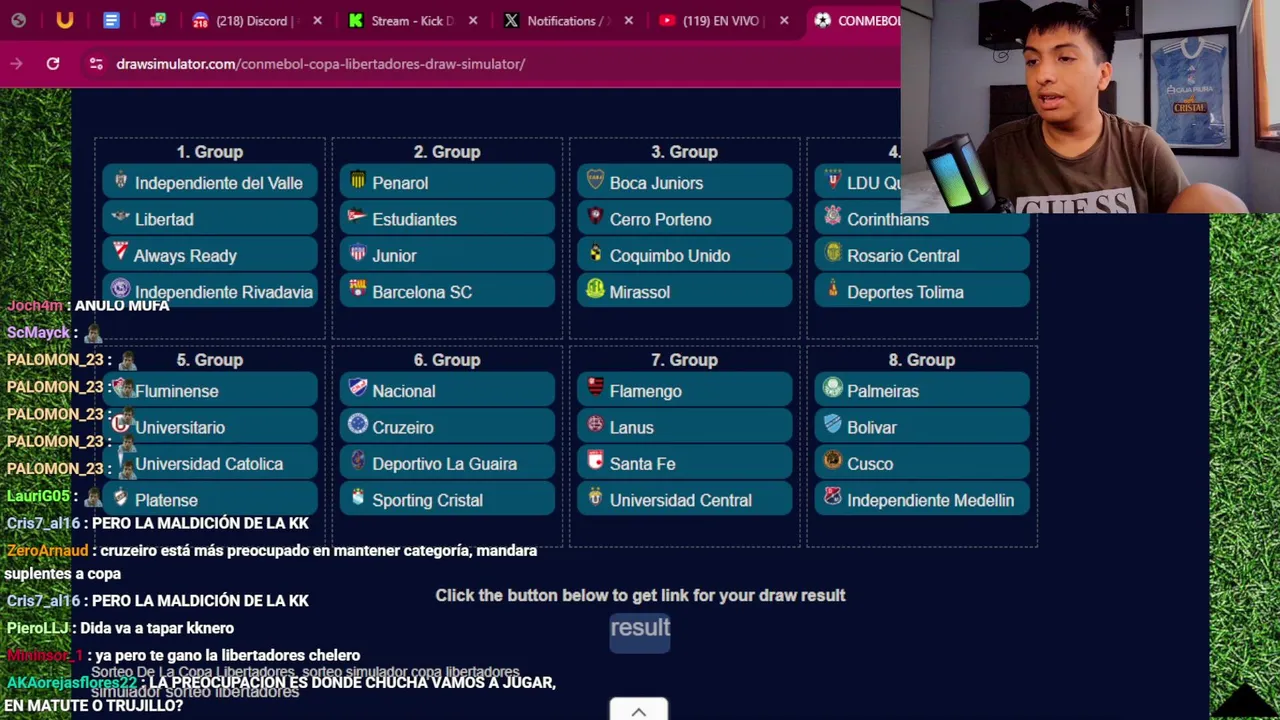Close the EN VIVO YouTube tab
The width and height of the screenshot is (1280, 720).
click(x=784, y=21)
